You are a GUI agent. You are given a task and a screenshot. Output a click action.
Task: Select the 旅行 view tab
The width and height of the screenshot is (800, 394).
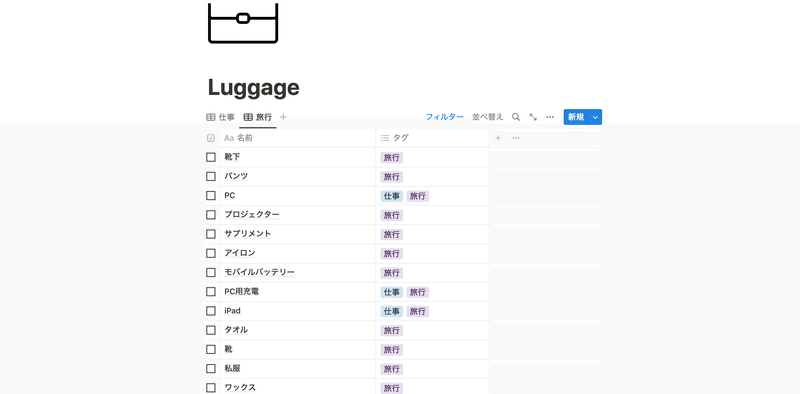point(258,117)
